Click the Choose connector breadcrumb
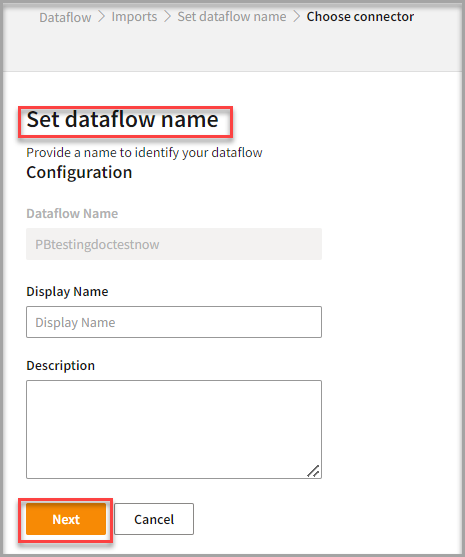Screen dimensions: 465x557 tap(360, 17)
